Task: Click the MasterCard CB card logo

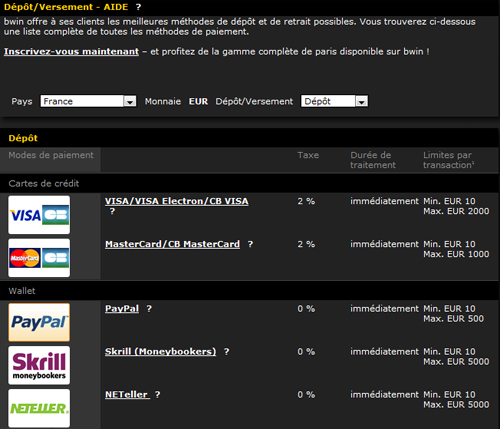Action: (39, 258)
